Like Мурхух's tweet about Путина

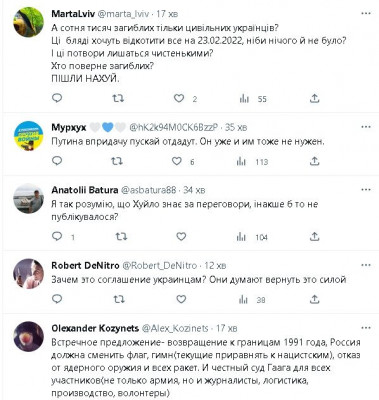point(176,161)
